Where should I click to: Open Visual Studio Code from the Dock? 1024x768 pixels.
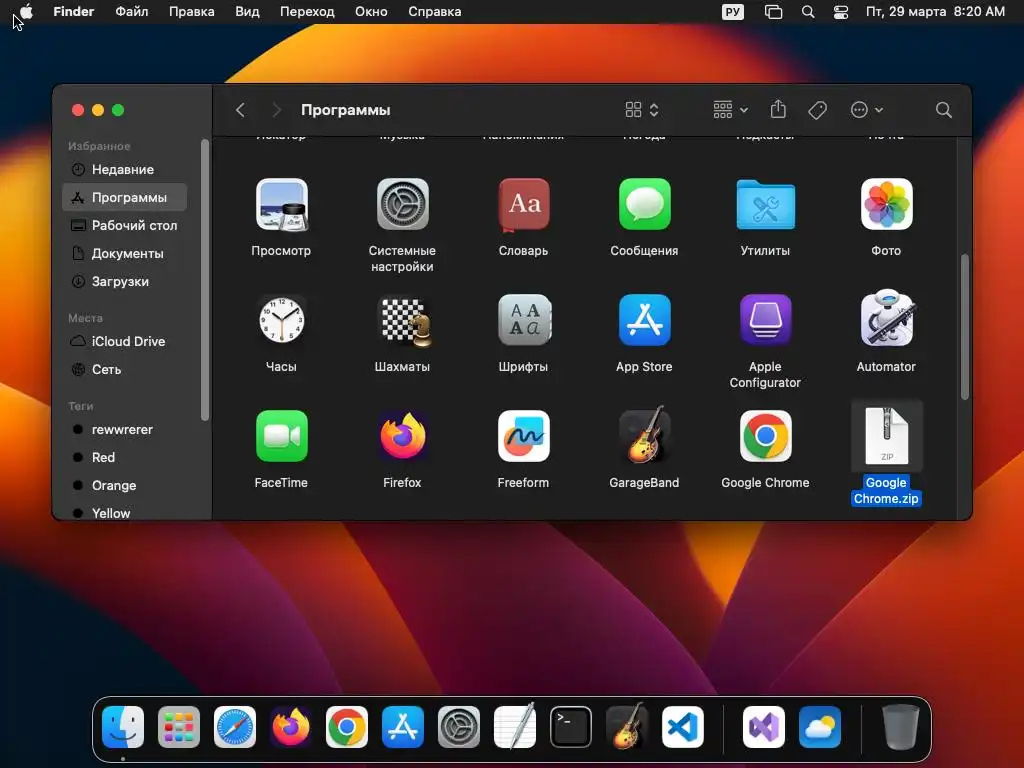tap(682, 727)
